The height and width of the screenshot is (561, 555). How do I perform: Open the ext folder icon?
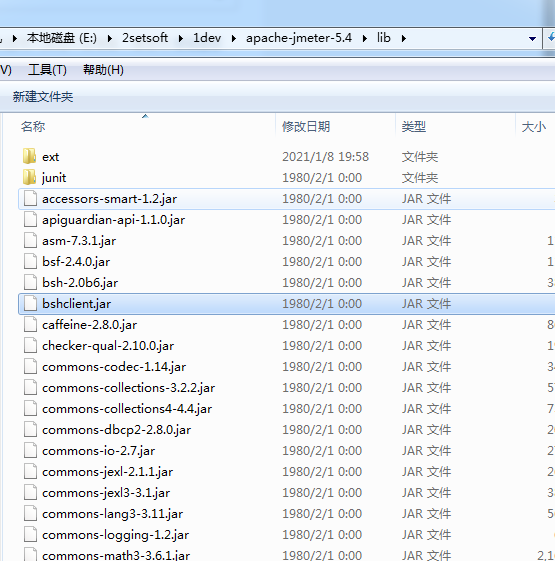click(x=29, y=156)
